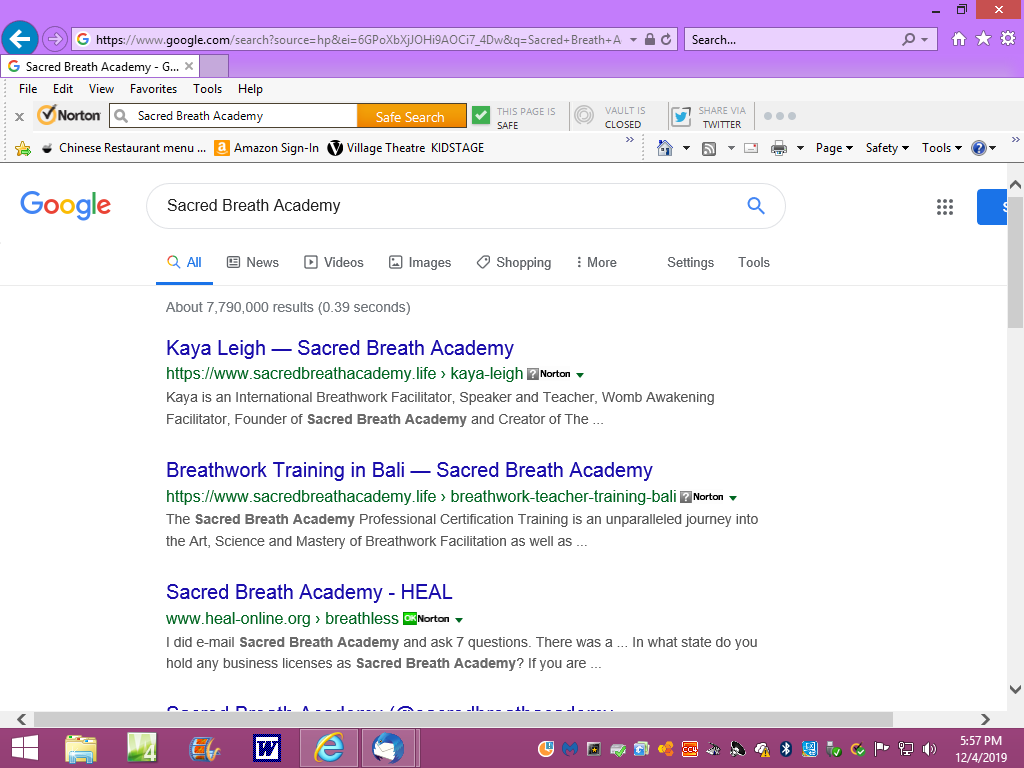
Task: Open 'Kaya Leigh — Sacred Breath Academy' result
Action: [340, 348]
